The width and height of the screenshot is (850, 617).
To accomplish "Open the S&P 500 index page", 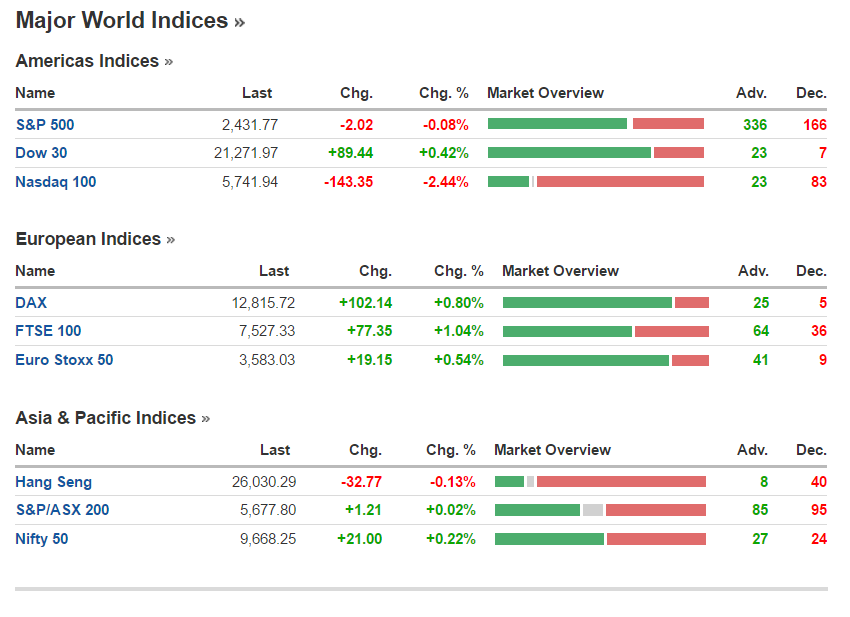I will pyautogui.click(x=45, y=125).
